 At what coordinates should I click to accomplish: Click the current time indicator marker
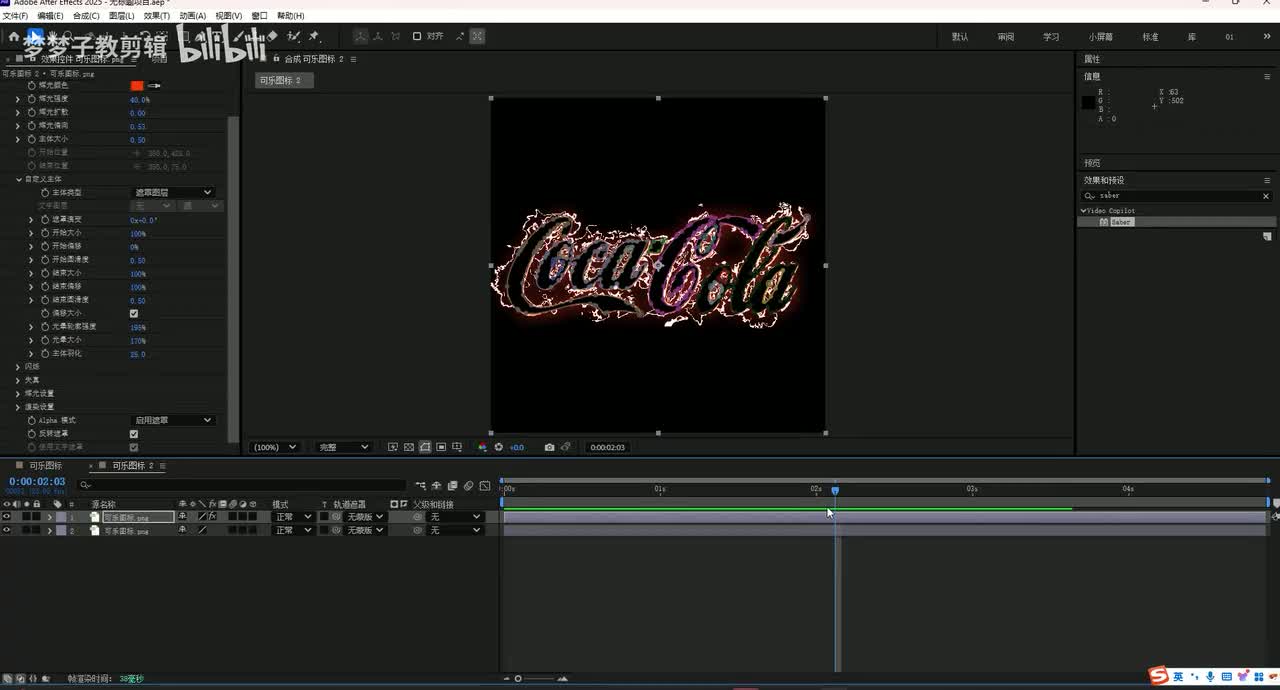click(x=835, y=490)
